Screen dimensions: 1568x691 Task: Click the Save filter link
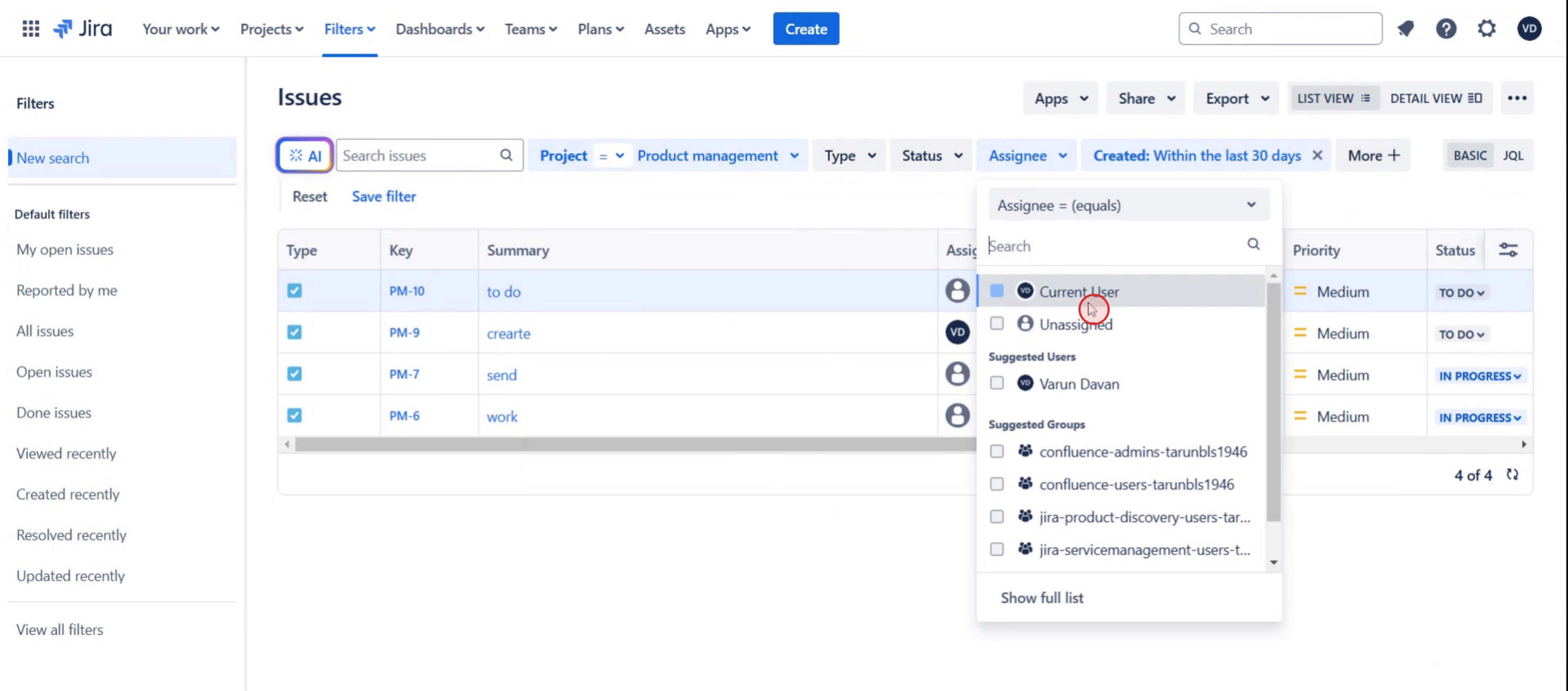pyautogui.click(x=384, y=196)
